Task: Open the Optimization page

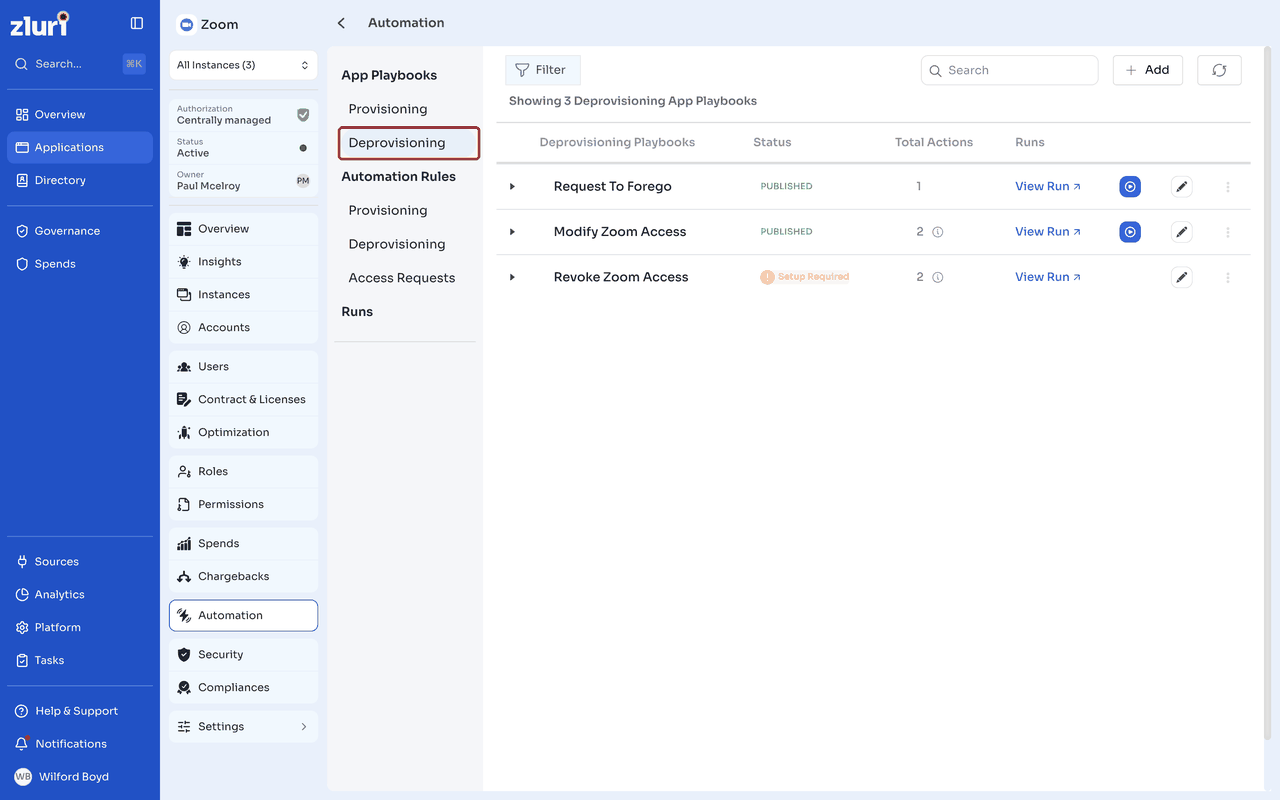Action: click(243, 433)
